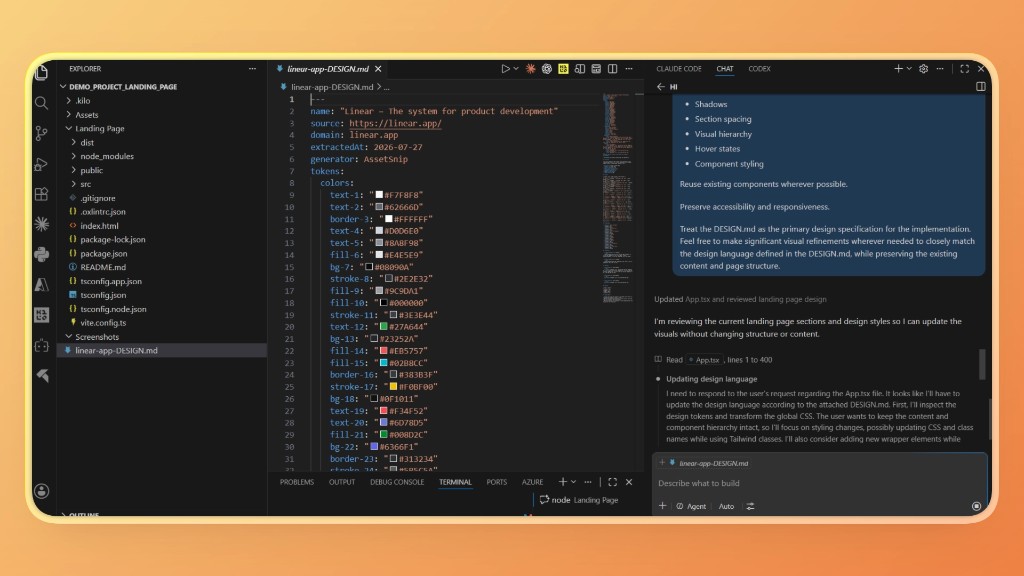Open the Debug Console tab

click(x=396, y=482)
